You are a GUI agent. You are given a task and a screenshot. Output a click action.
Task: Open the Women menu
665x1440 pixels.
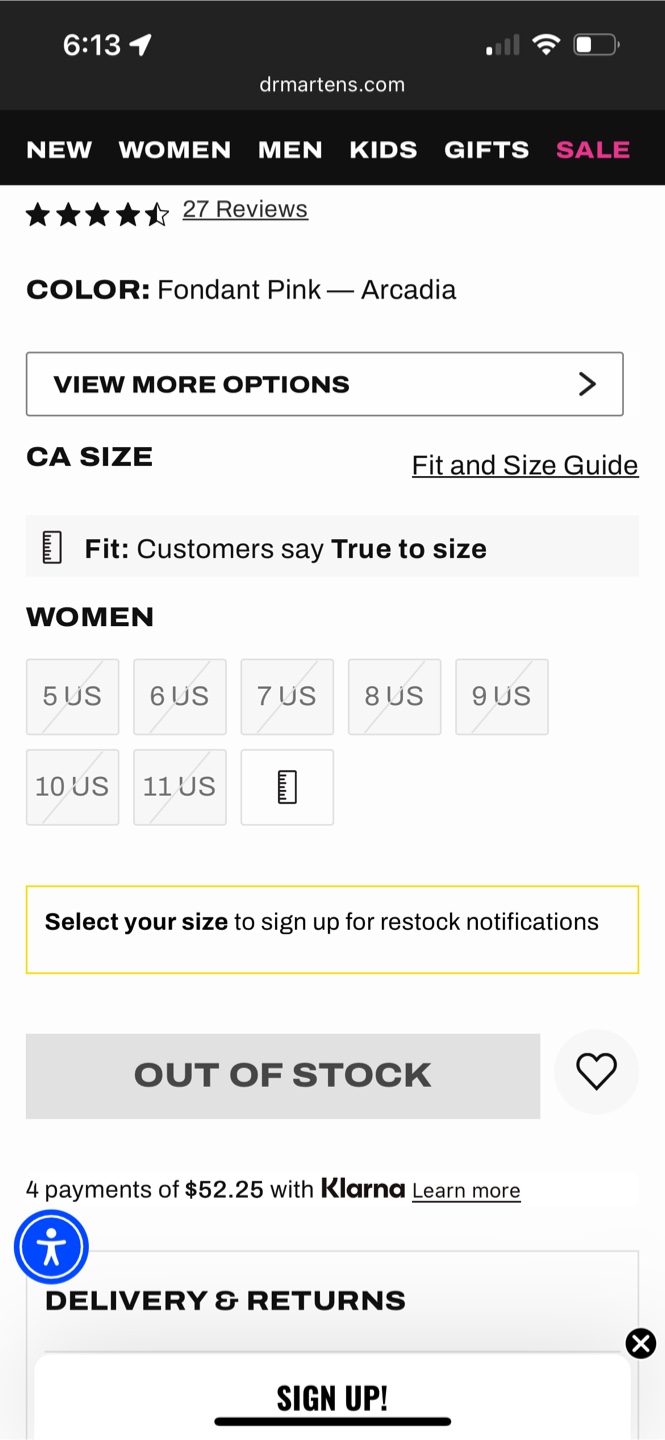pos(175,150)
